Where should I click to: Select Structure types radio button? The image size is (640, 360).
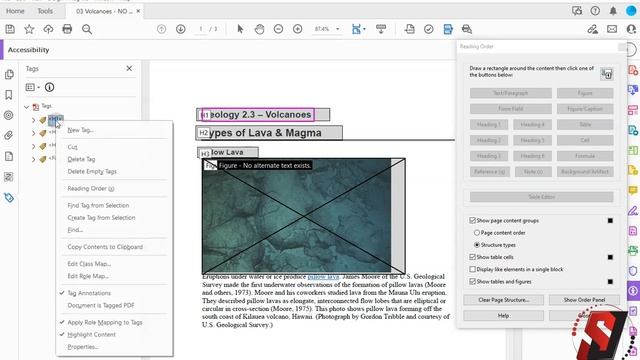tap(476, 245)
